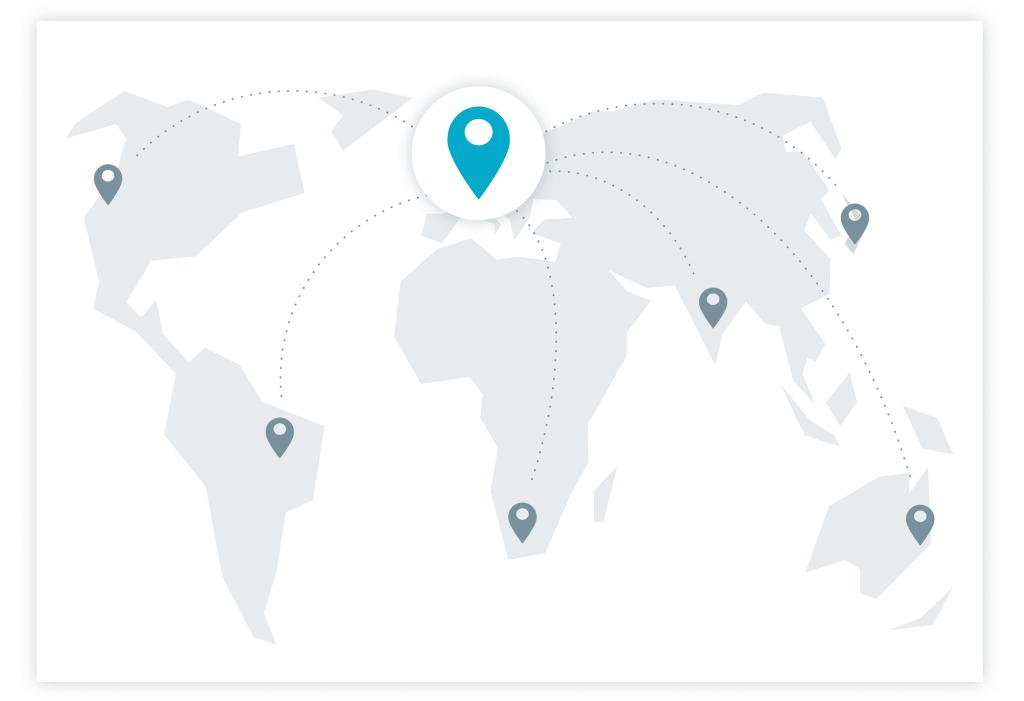
Task: Click the gray pin in South Africa
Action: (x=522, y=518)
